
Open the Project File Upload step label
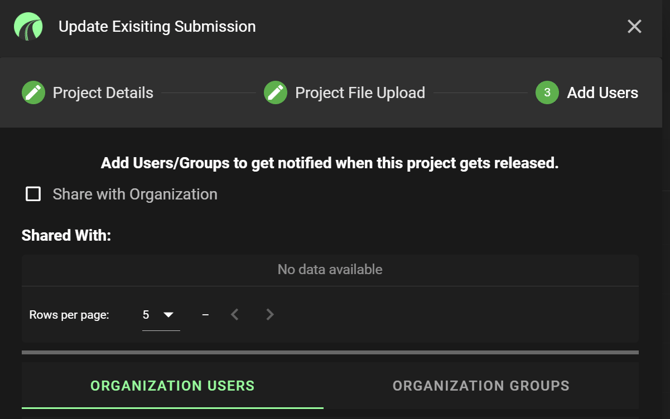pos(360,93)
